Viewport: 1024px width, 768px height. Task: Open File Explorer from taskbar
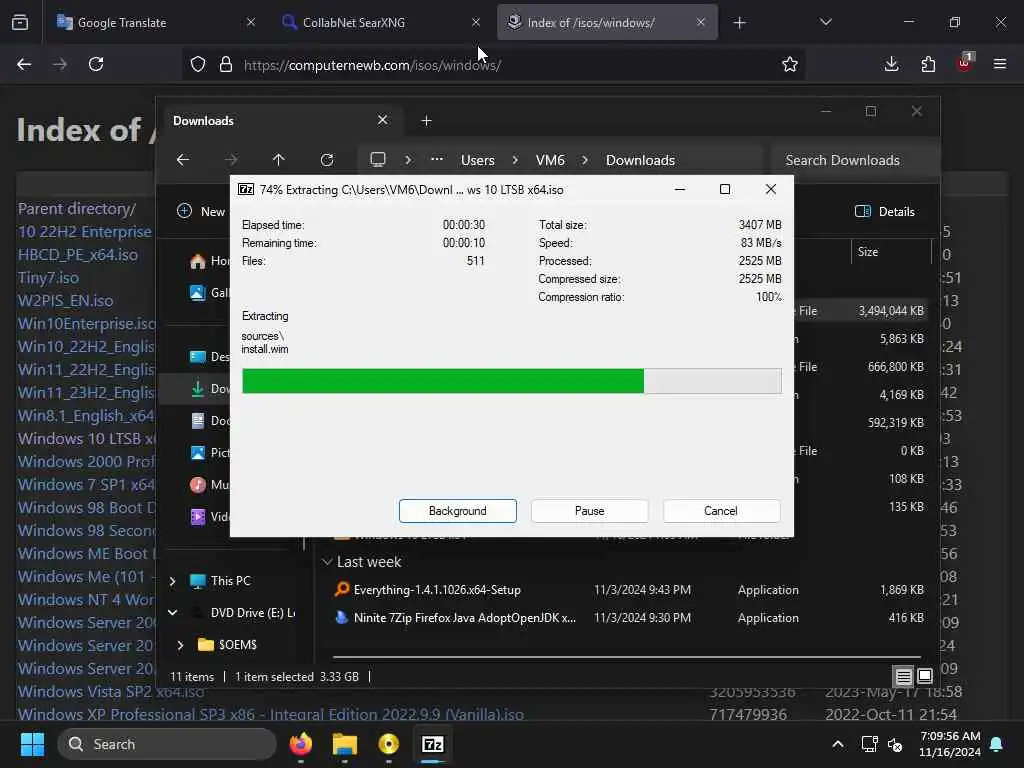[x=345, y=744]
